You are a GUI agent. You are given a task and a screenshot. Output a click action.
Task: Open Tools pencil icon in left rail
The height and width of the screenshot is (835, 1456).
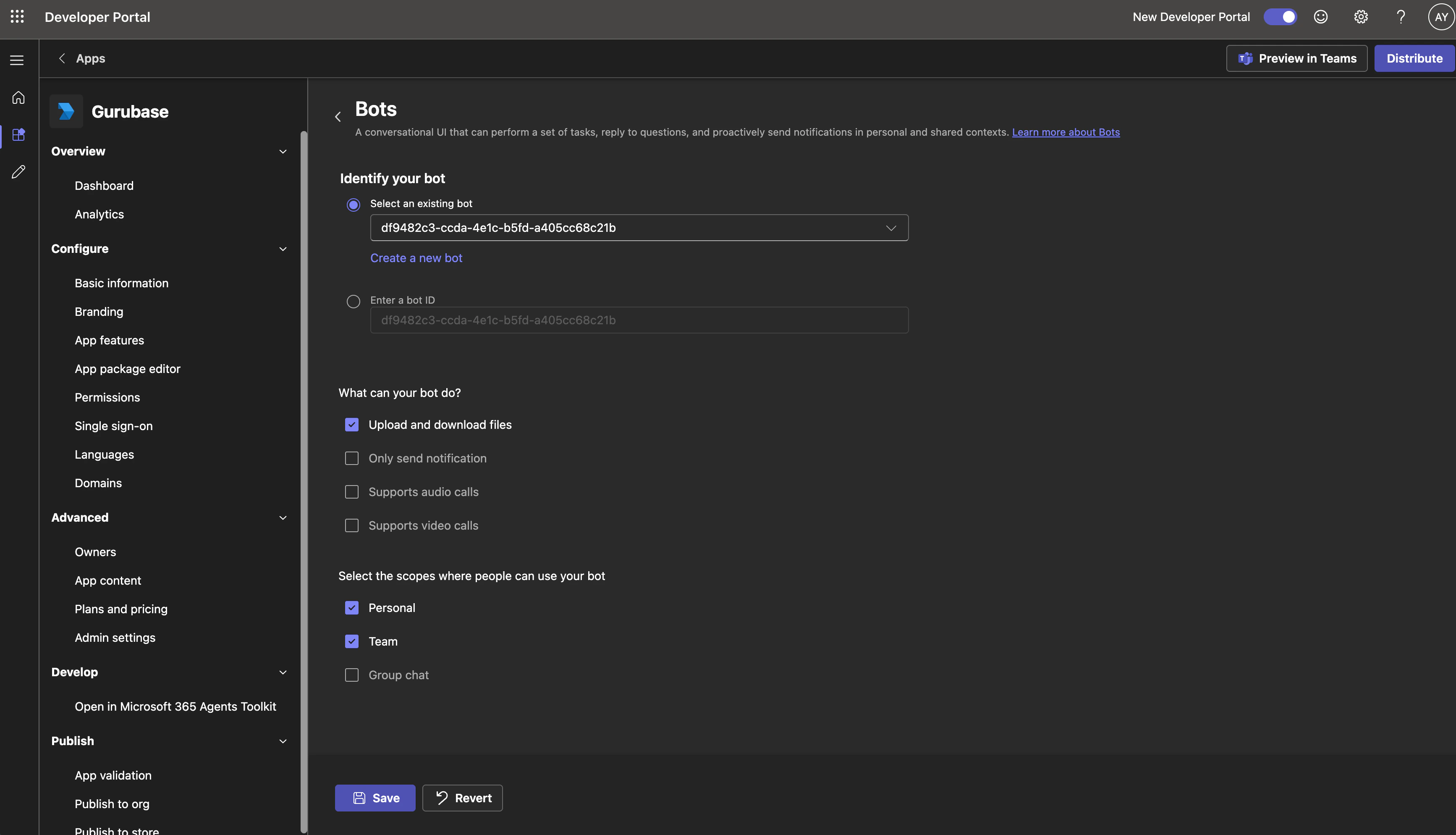(x=18, y=171)
